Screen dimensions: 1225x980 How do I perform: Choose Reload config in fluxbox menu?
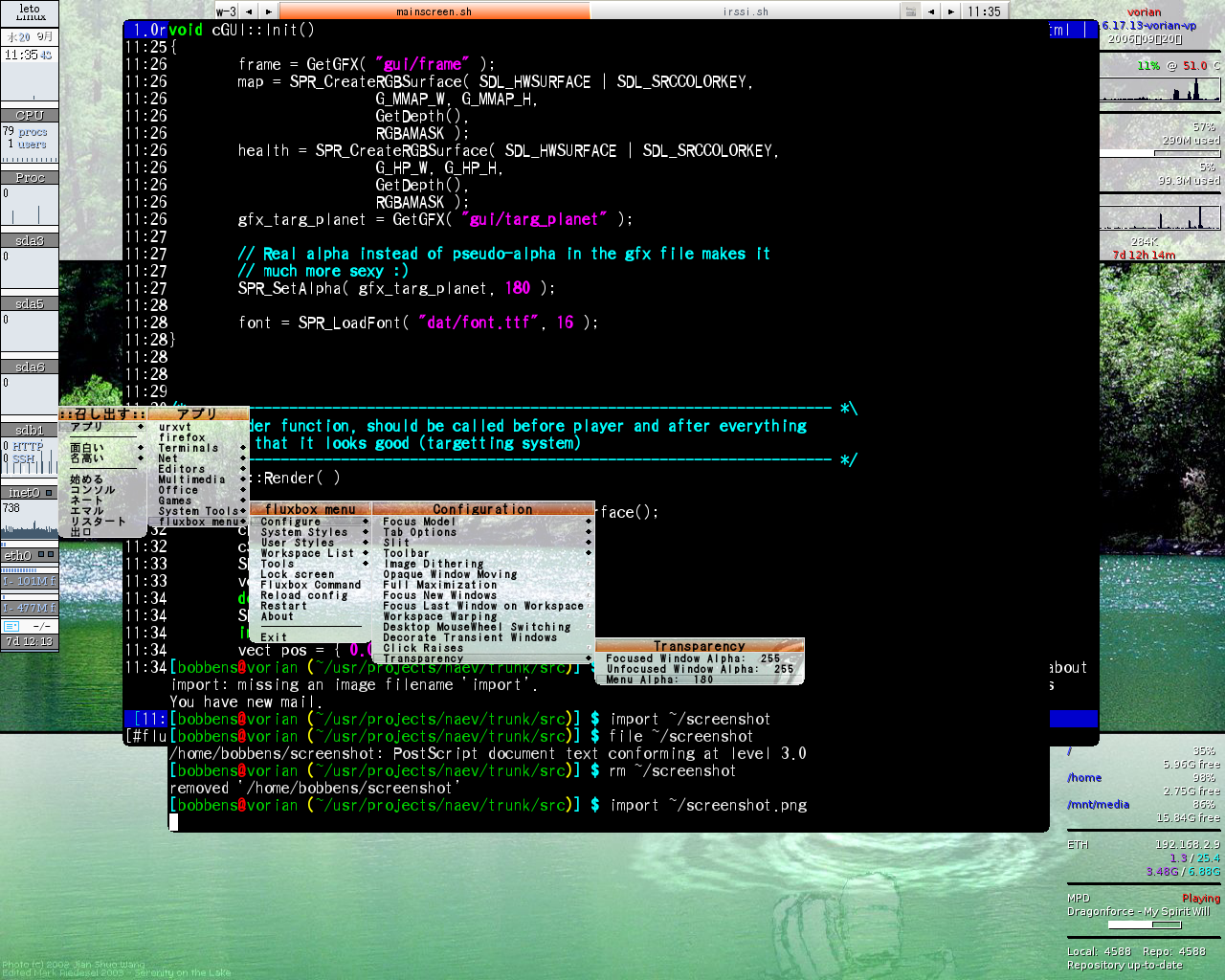(x=304, y=595)
